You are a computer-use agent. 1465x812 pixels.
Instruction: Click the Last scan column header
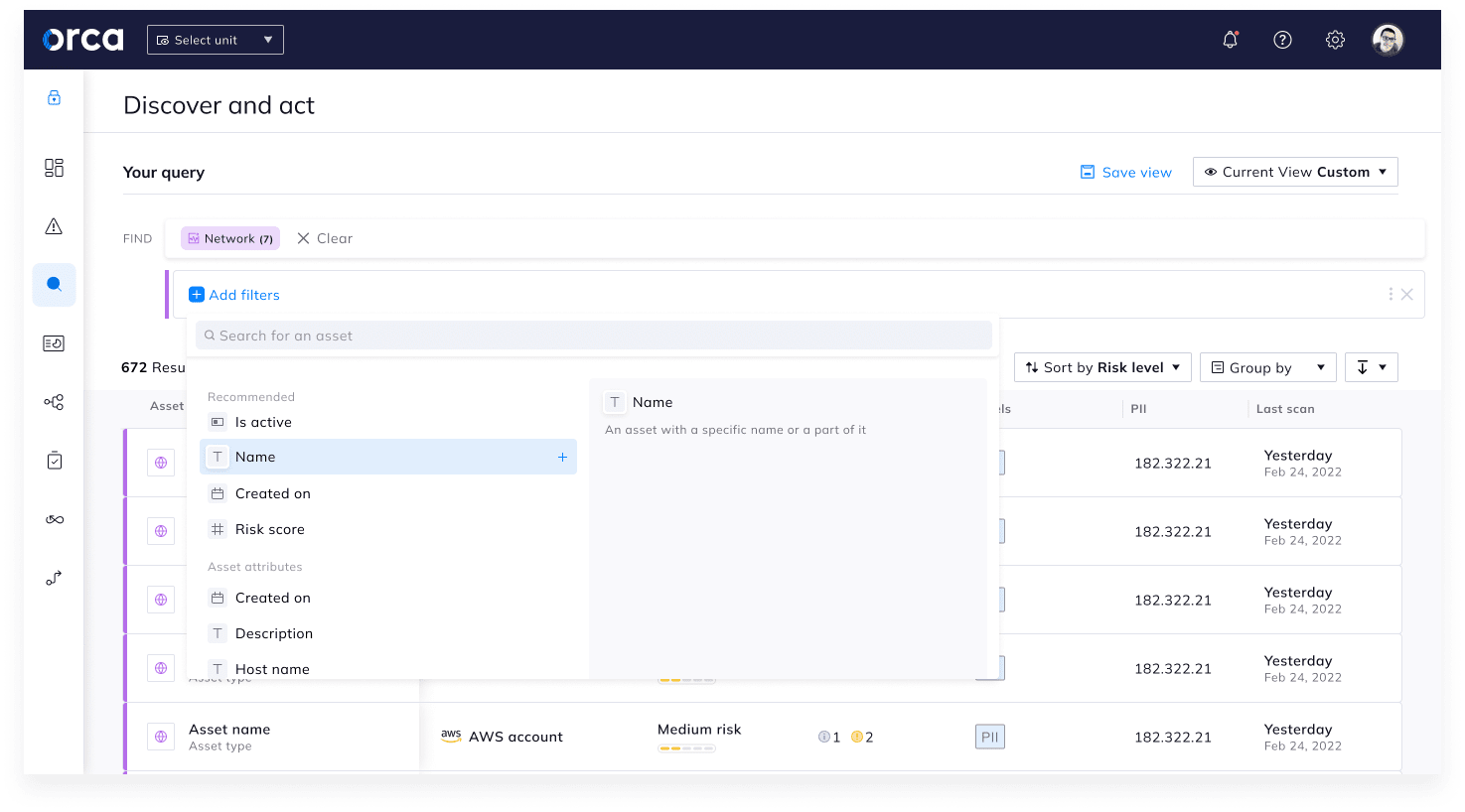(1284, 408)
